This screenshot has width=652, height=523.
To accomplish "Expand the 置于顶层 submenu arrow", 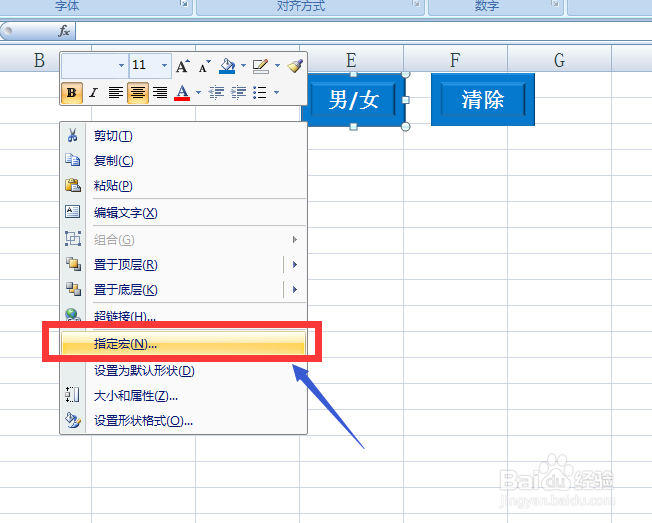I will click(x=295, y=264).
